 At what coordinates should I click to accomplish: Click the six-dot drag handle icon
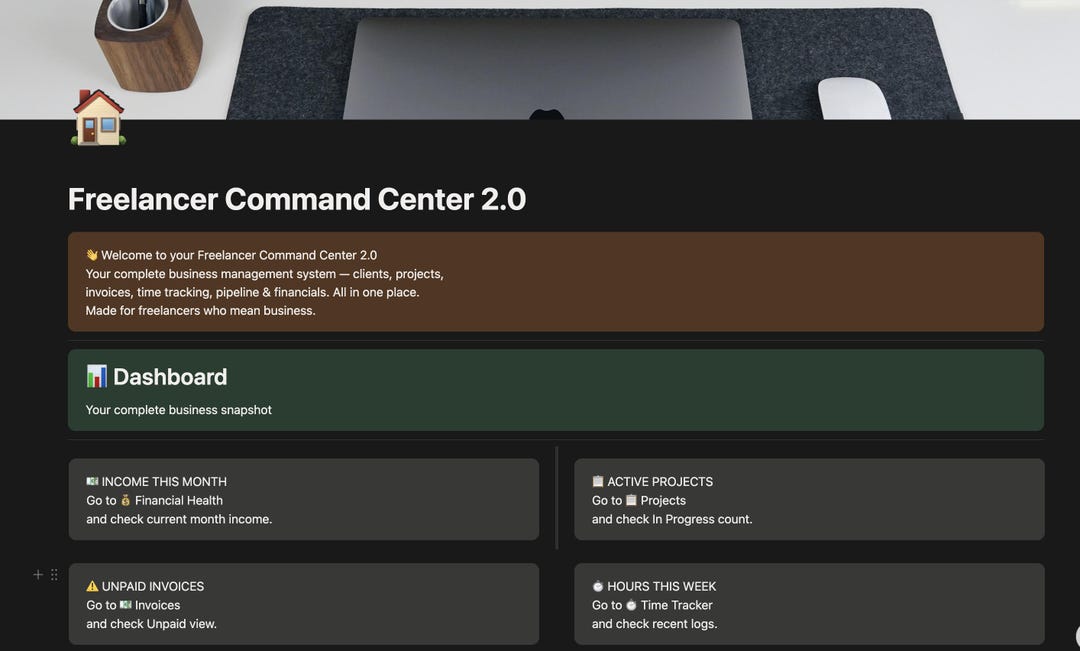(54, 575)
